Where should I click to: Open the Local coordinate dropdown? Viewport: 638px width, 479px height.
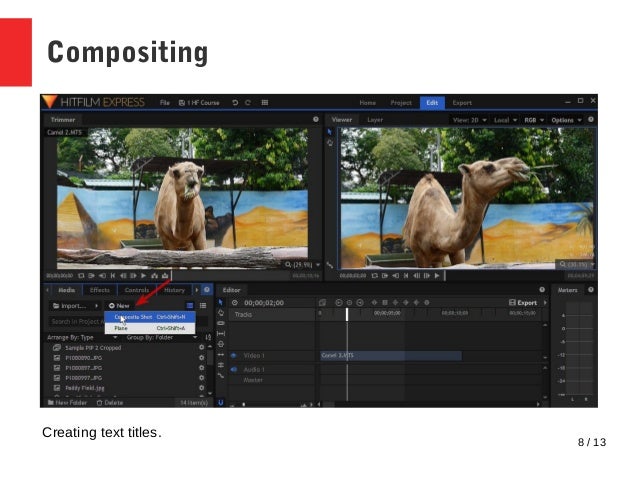pyautogui.click(x=505, y=120)
